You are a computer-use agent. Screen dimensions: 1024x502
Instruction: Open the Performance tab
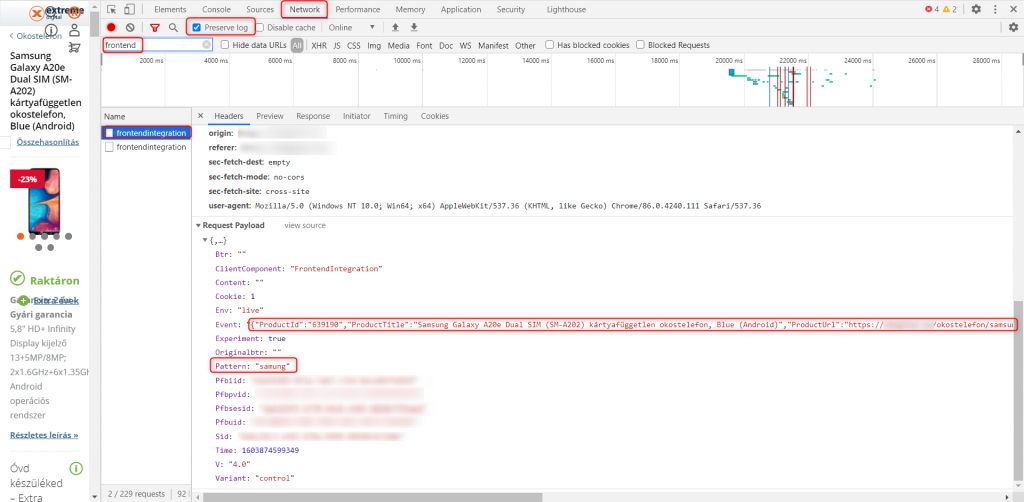(358, 10)
